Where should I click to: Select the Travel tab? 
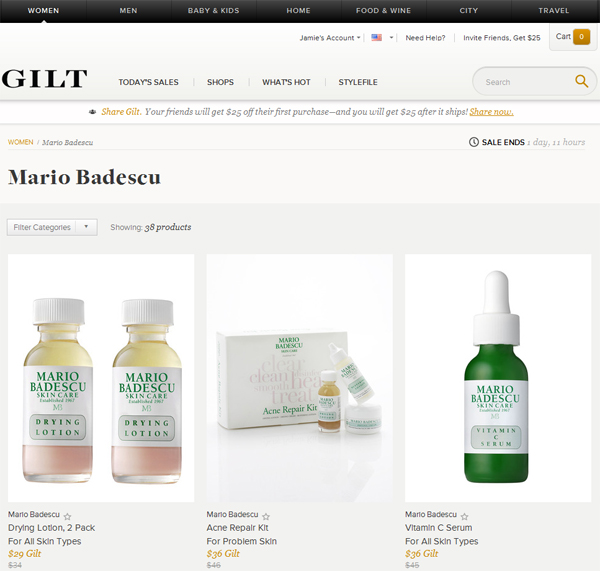554,11
